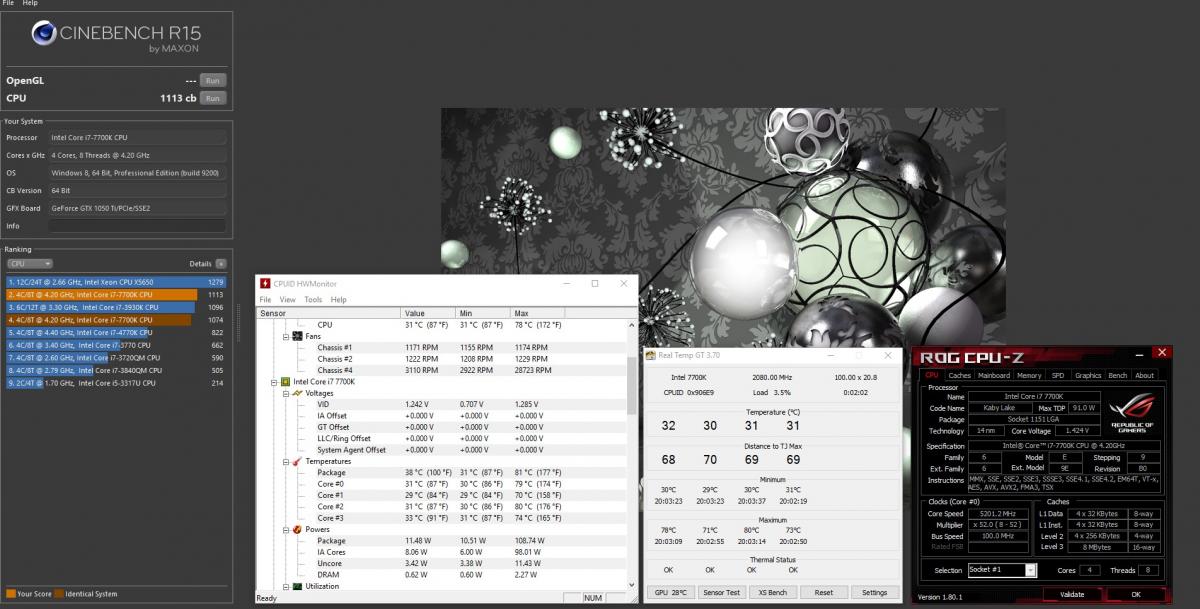The height and width of the screenshot is (609, 1200).
Task: Select the Chassis #4 fan row
Action: [442, 370]
